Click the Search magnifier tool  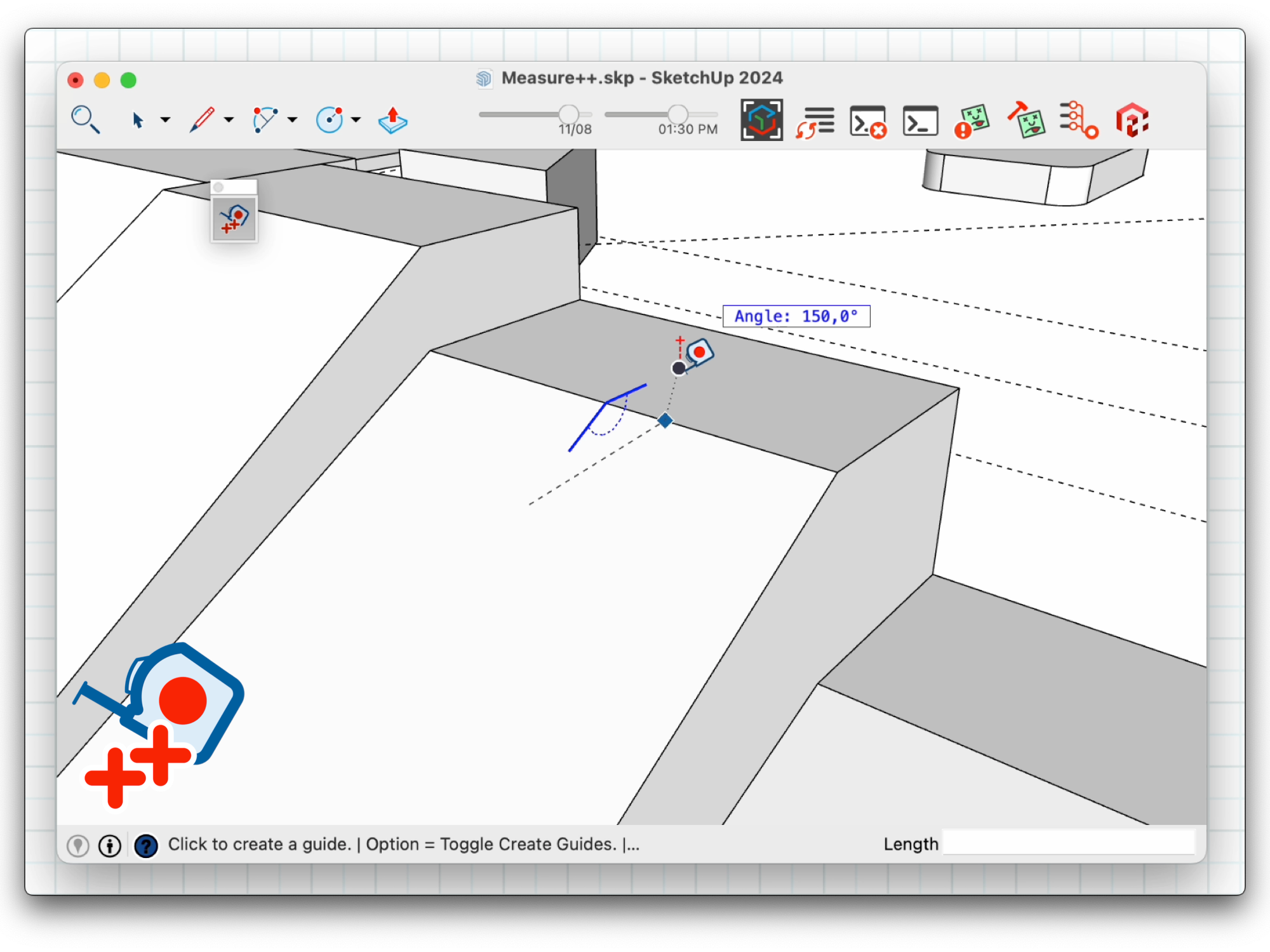(x=85, y=119)
